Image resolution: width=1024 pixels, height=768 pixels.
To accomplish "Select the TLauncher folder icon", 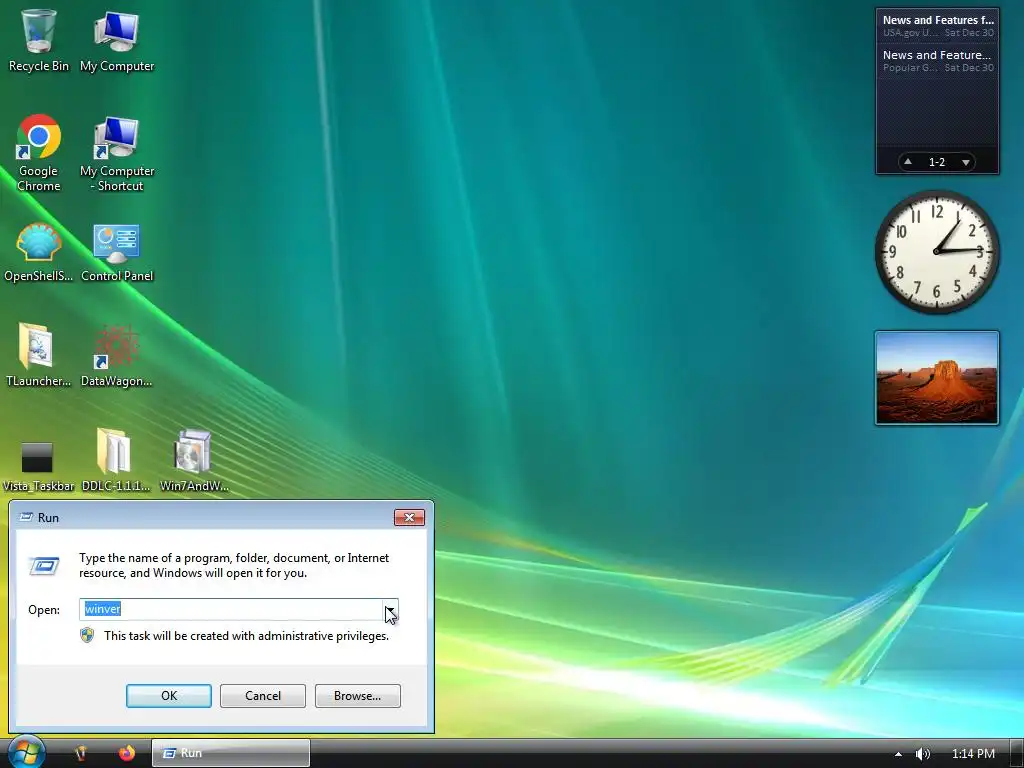I will pyautogui.click(x=38, y=355).
